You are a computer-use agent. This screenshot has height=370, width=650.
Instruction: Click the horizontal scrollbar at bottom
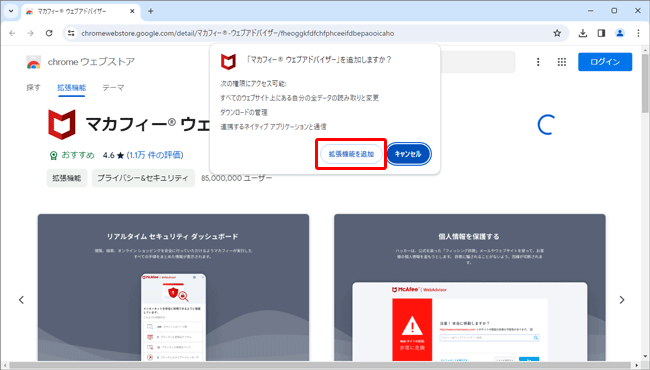[x=321, y=365]
